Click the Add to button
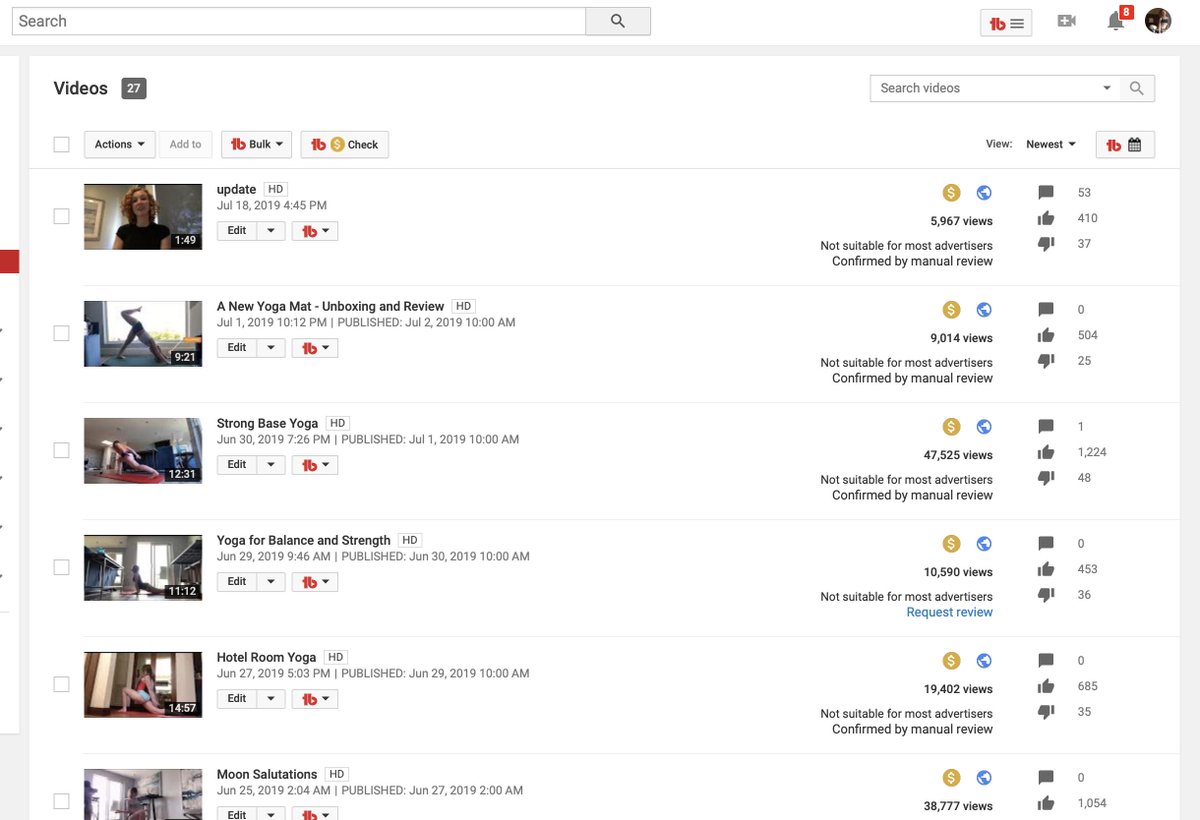This screenshot has width=1200, height=820. pyautogui.click(x=185, y=145)
